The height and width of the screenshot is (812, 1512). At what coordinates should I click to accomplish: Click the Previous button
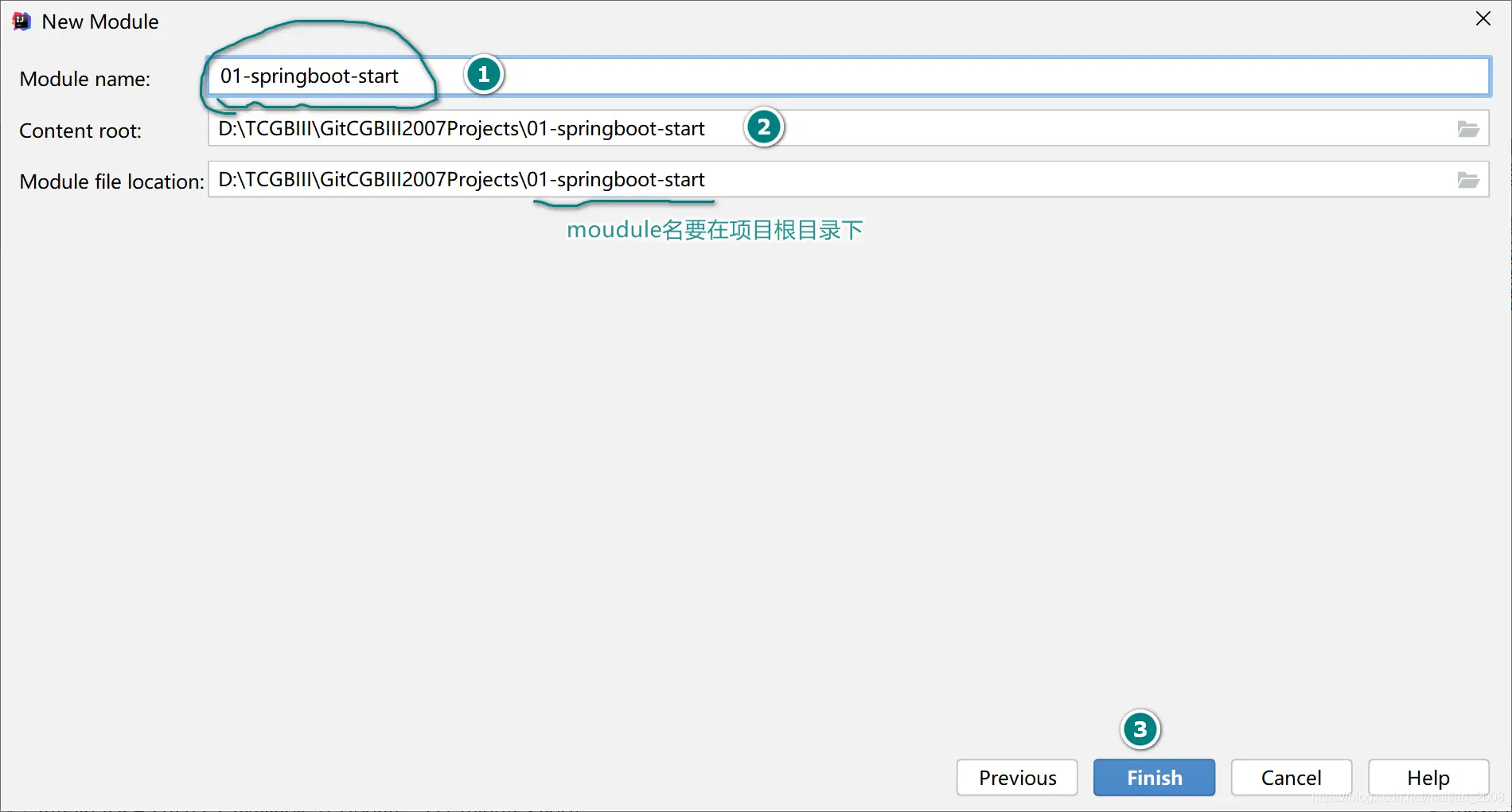pos(1017,778)
